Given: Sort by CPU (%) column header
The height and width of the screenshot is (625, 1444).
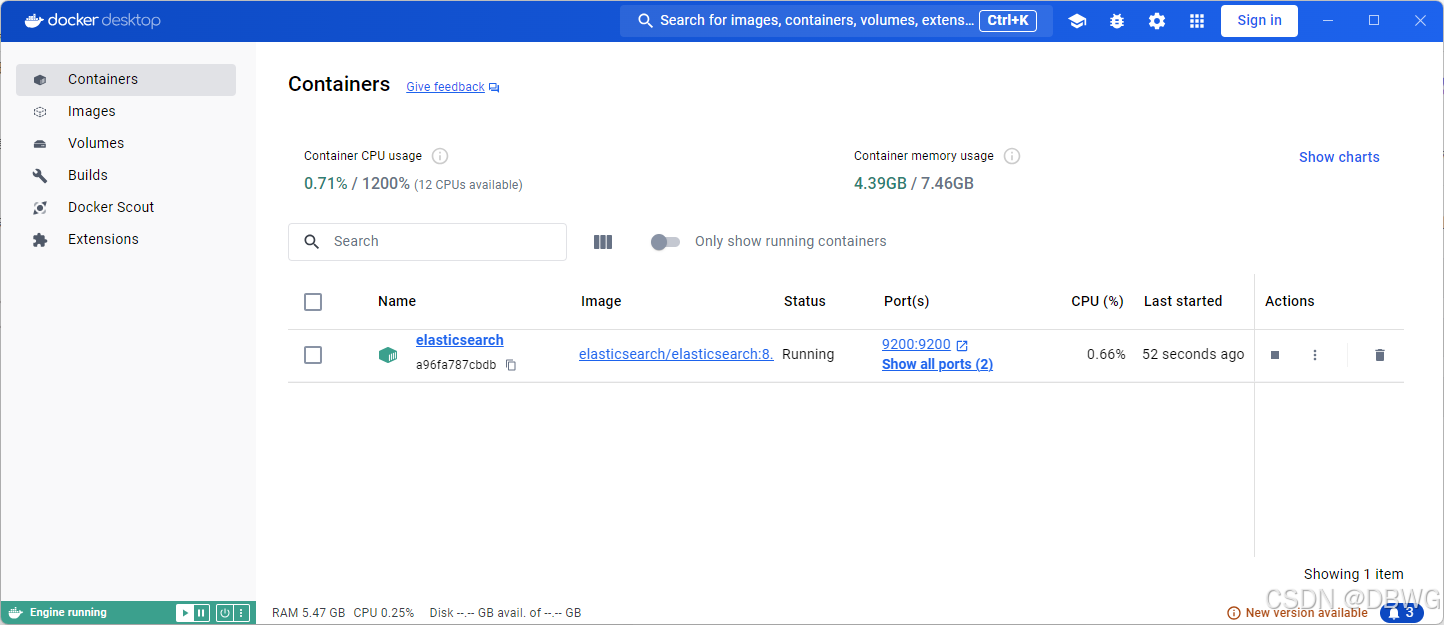Looking at the screenshot, I should (1097, 302).
